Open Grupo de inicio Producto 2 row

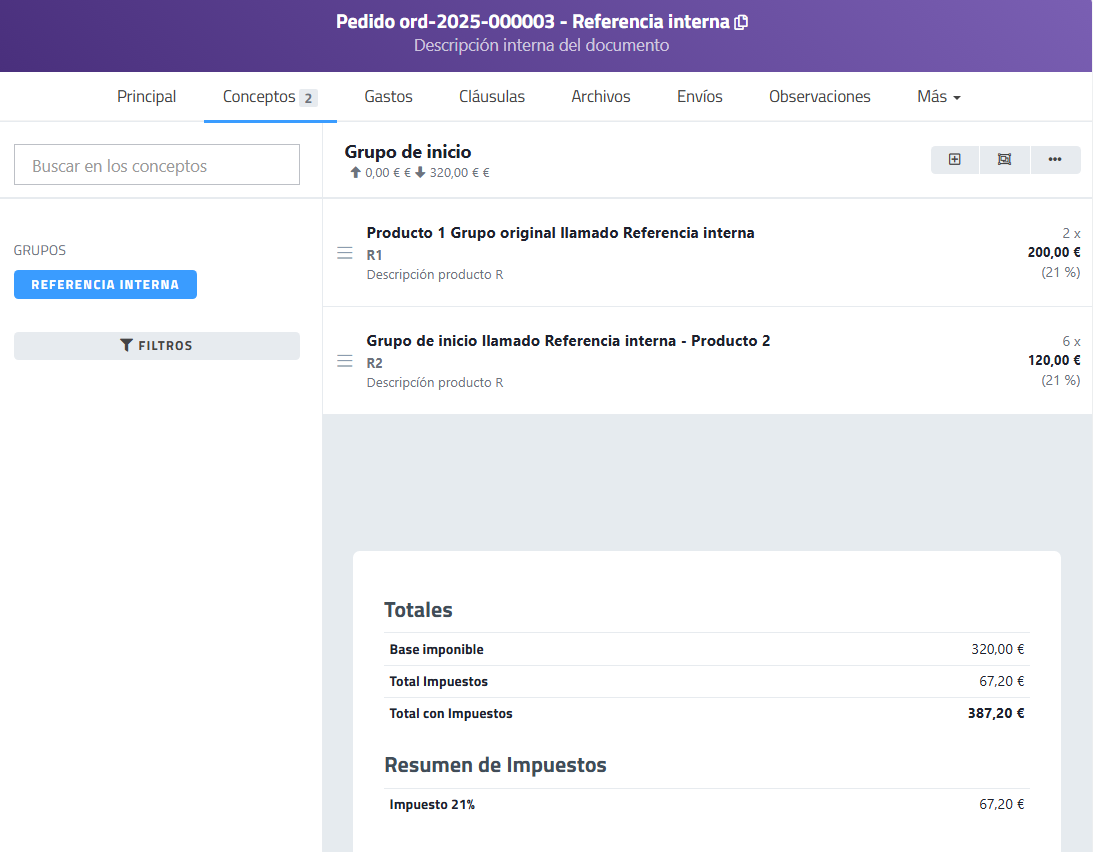point(568,341)
